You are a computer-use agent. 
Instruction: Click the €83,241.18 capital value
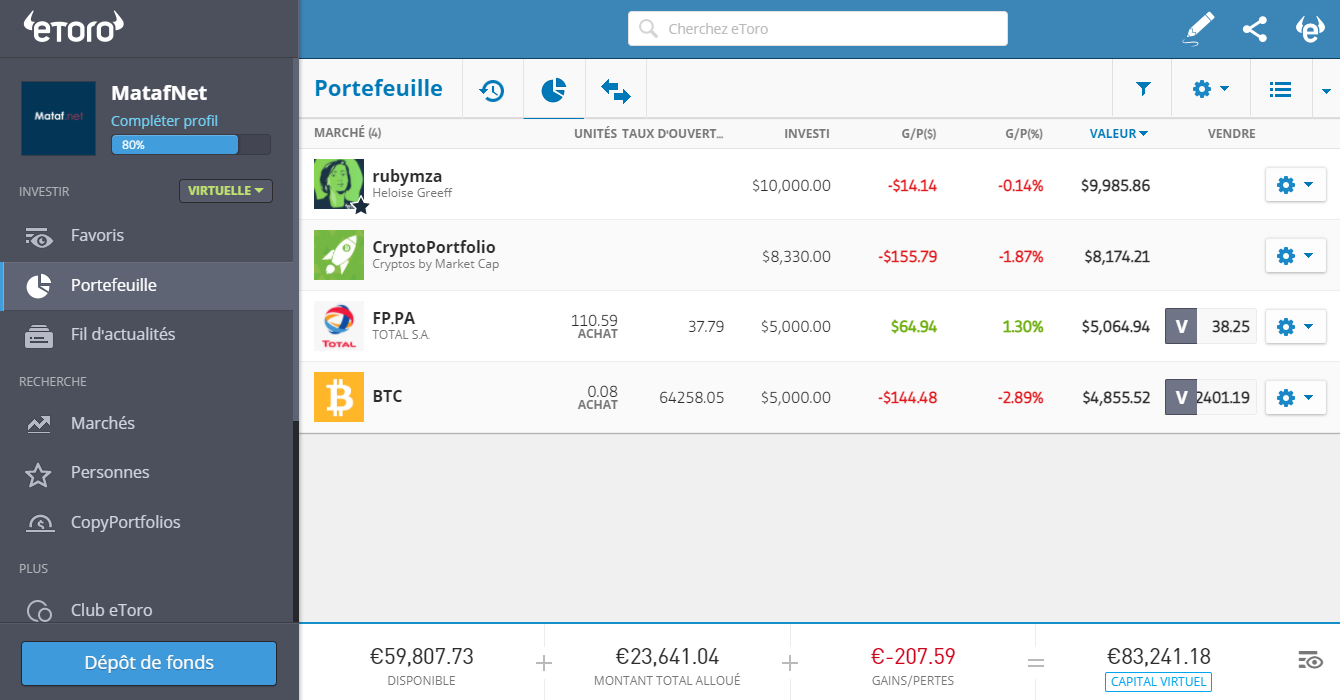tap(1159, 657)
